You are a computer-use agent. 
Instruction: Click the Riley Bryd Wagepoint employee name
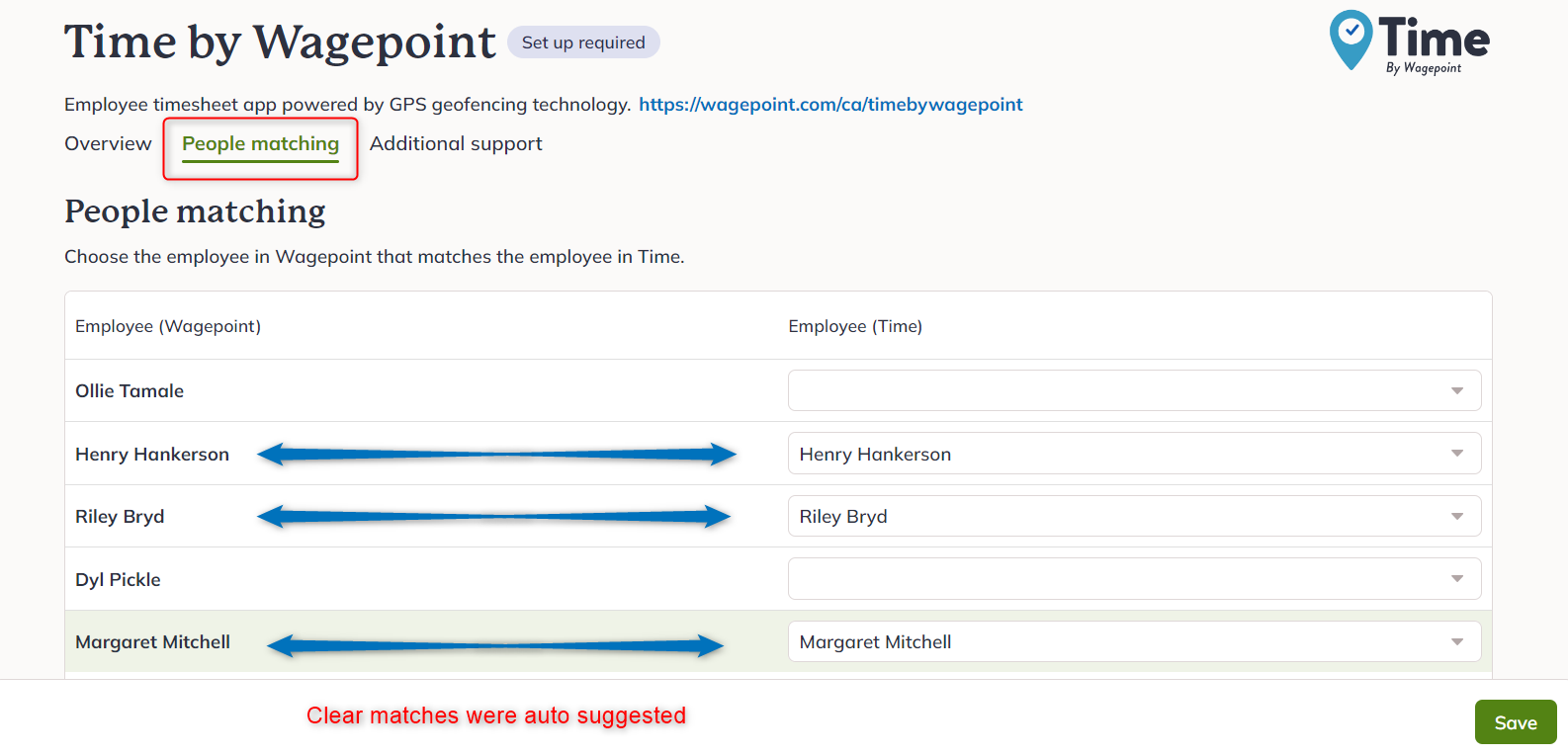click(x=120, y=517)
